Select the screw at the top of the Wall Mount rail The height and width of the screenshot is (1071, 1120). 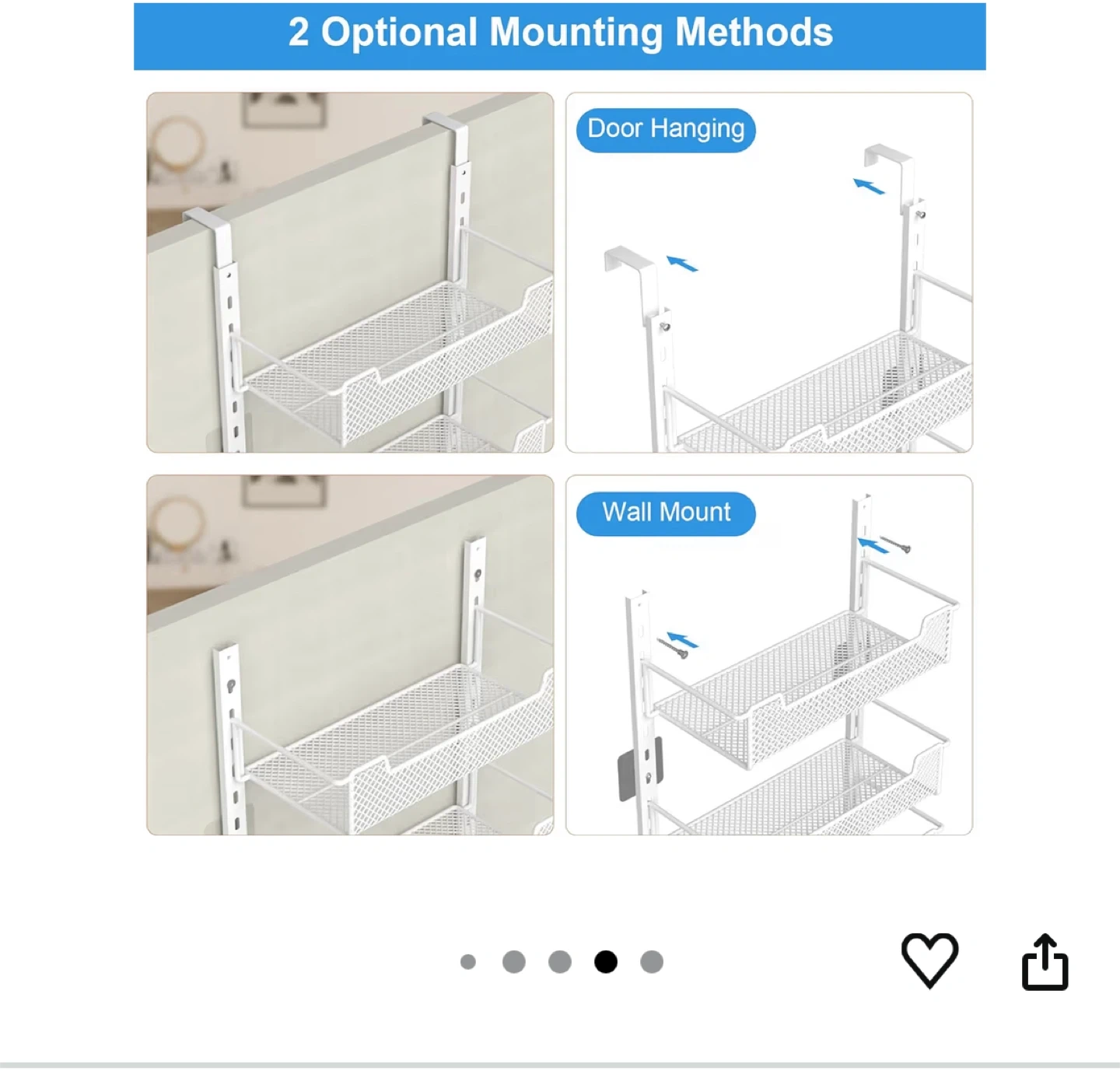point(895,544)
